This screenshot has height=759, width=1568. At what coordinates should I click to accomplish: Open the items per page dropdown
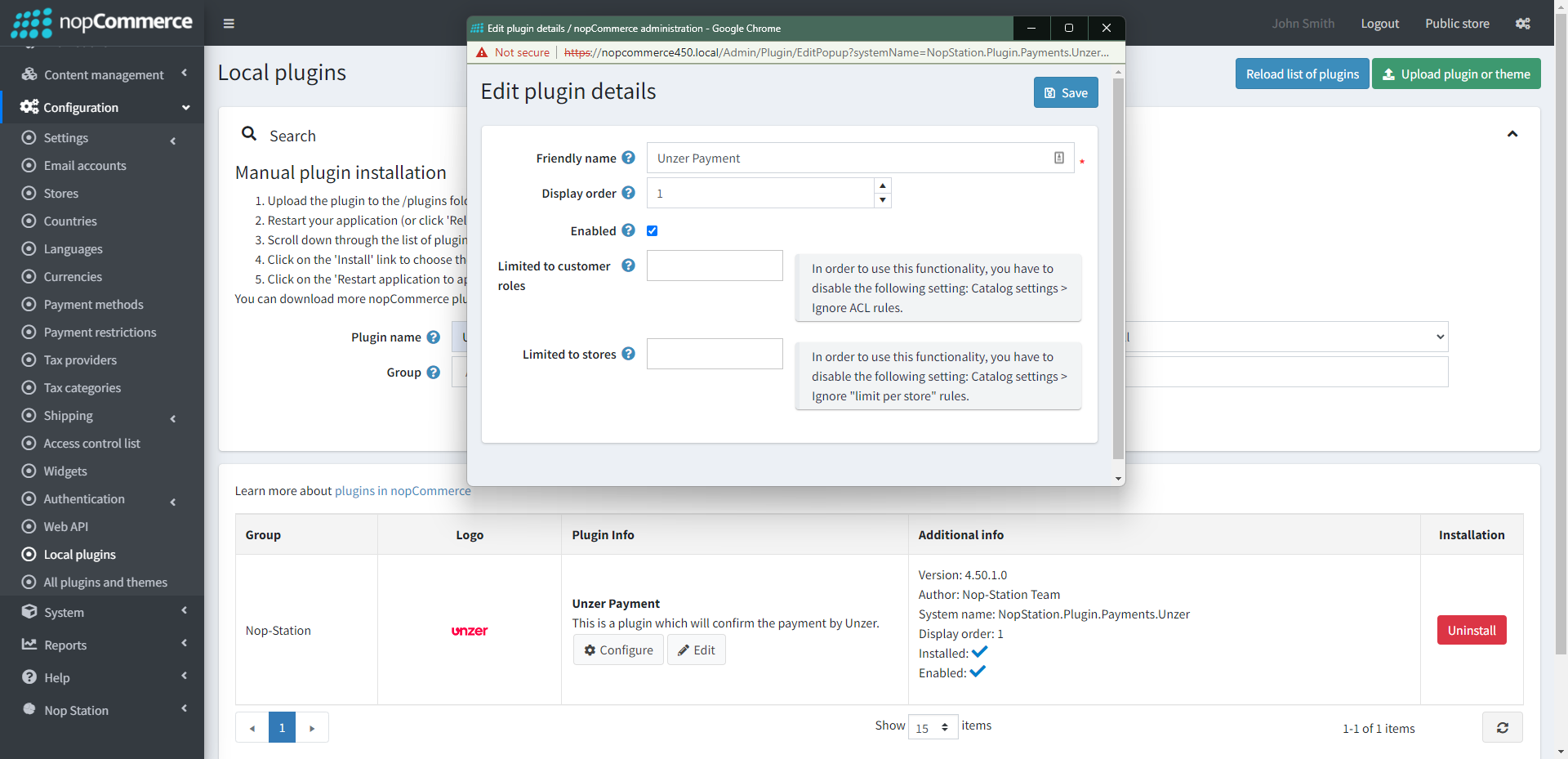933,727
